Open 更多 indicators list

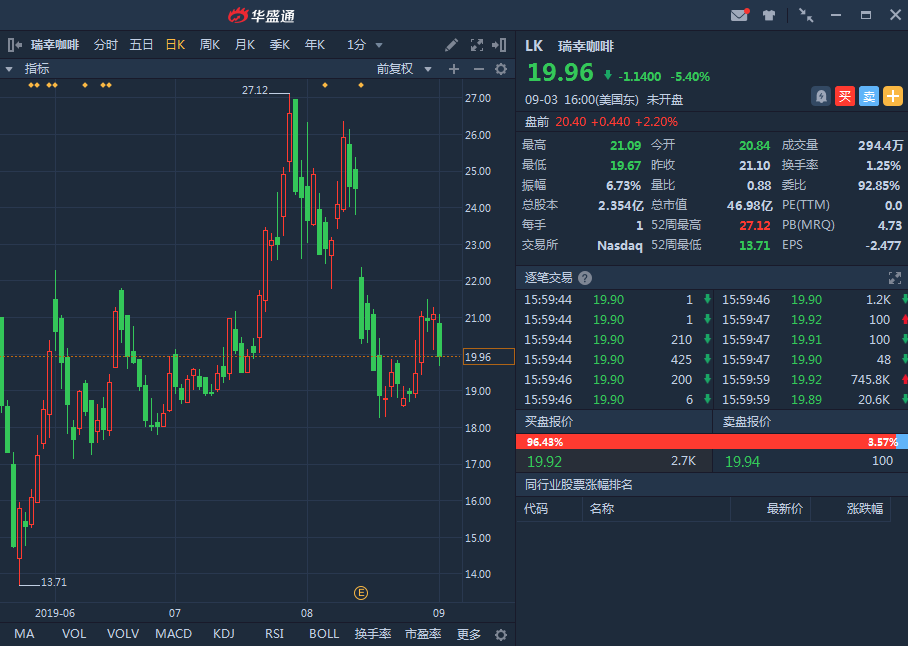click(x=468, y=634)
